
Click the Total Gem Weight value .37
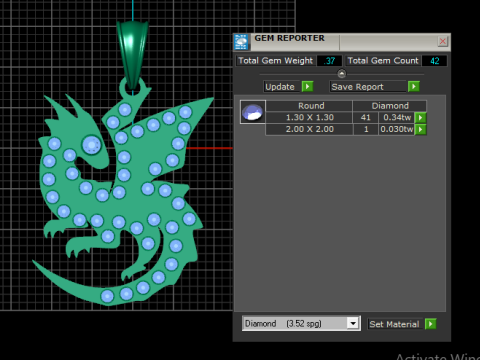tap(329, 61)
